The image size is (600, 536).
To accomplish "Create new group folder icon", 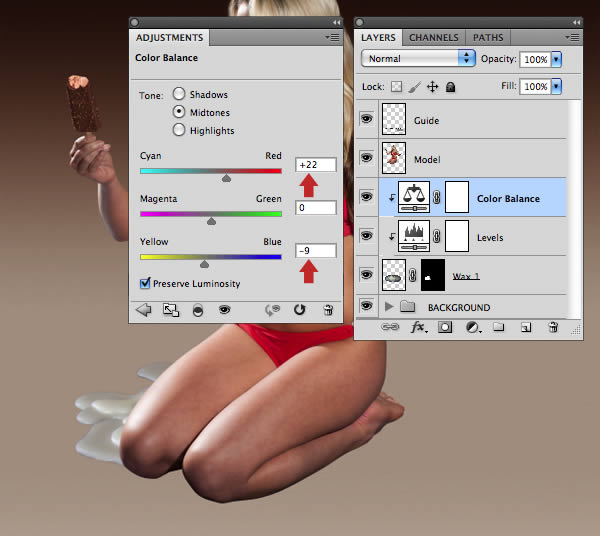I will point(499,327).
